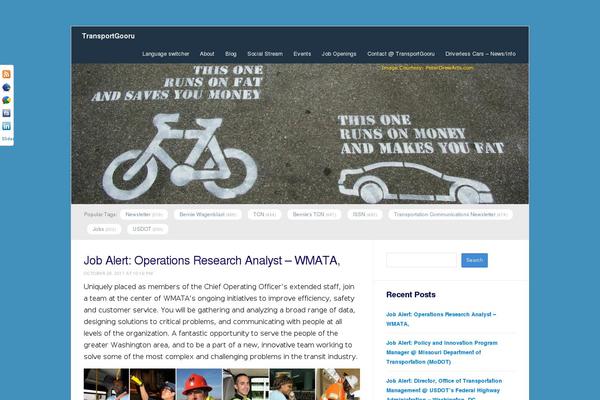Focus the sidebar search input field
Screen dimensions: 600x400
pos(421,260)
